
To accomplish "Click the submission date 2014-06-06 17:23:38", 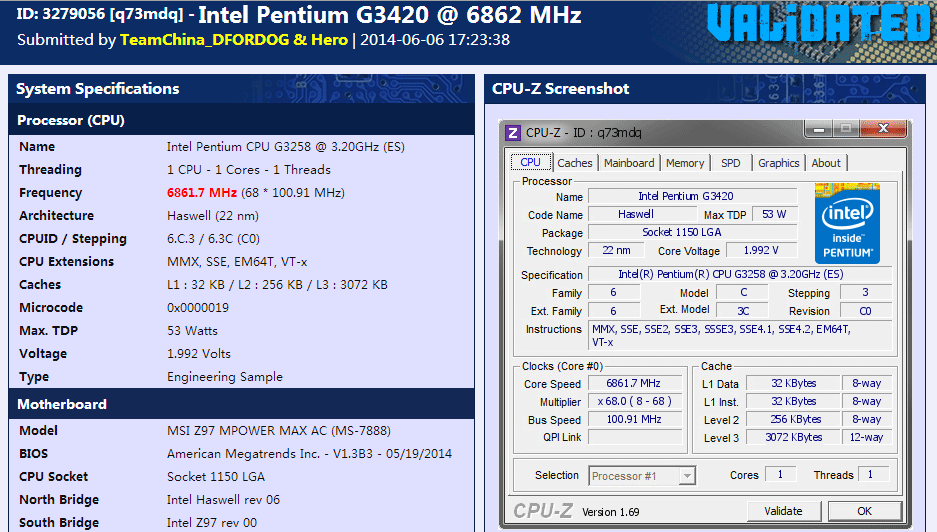I will 435,39.
